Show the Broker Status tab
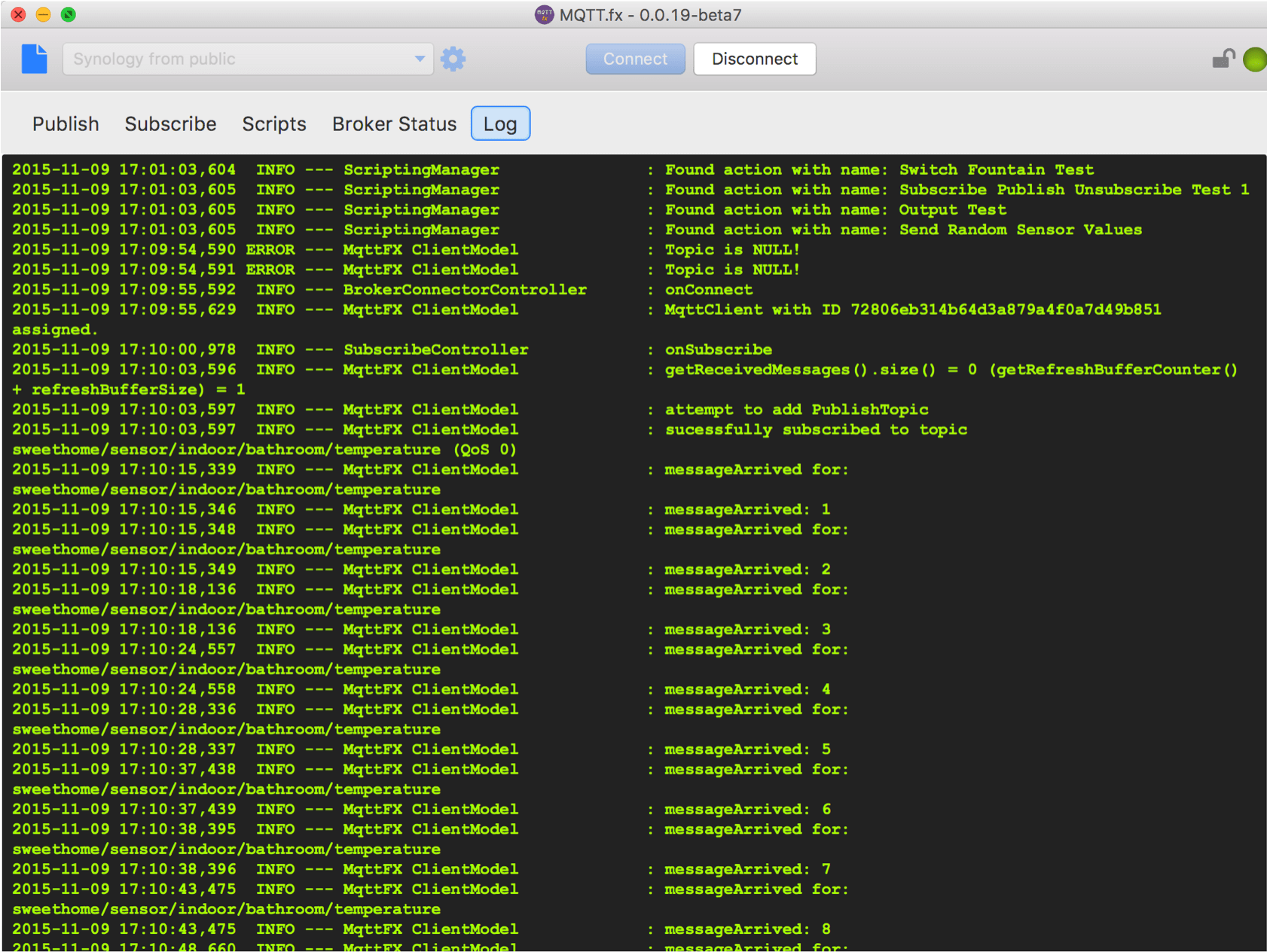Screen dimensions: 1267x952 coord(394,124)
